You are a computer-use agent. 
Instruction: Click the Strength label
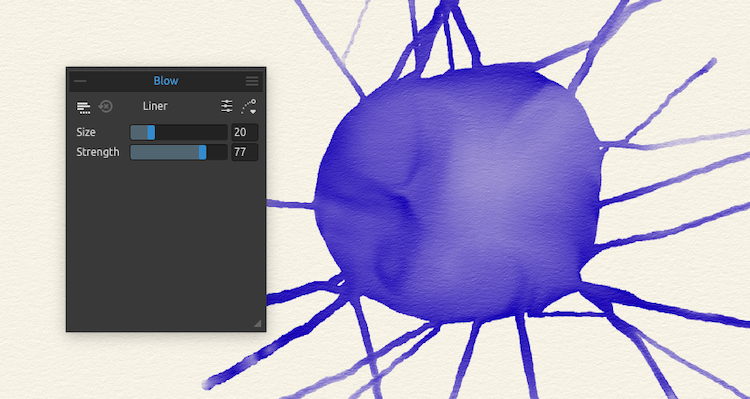tap(98, 152)
